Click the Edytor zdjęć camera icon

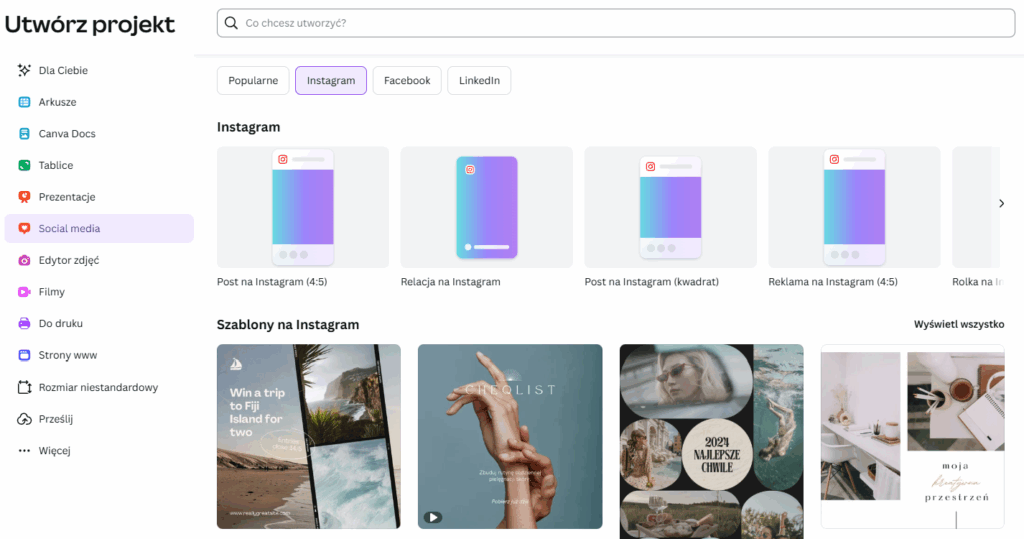[x=24, y=260]
